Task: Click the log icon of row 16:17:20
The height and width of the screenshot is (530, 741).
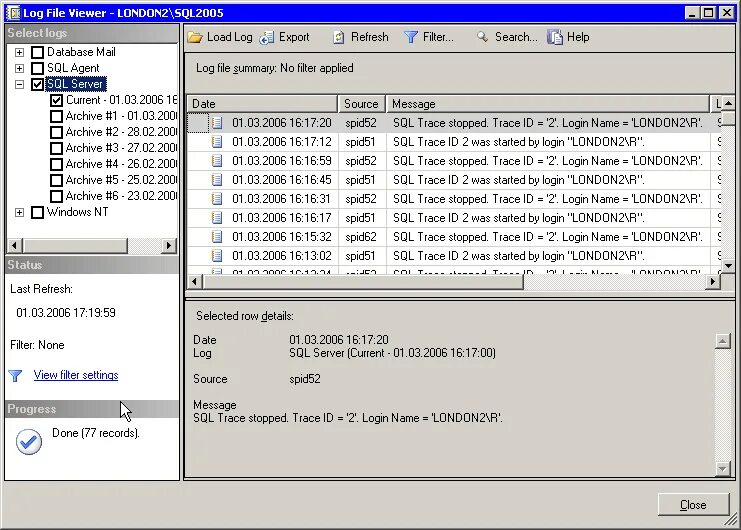Action: tap(217, 123)
